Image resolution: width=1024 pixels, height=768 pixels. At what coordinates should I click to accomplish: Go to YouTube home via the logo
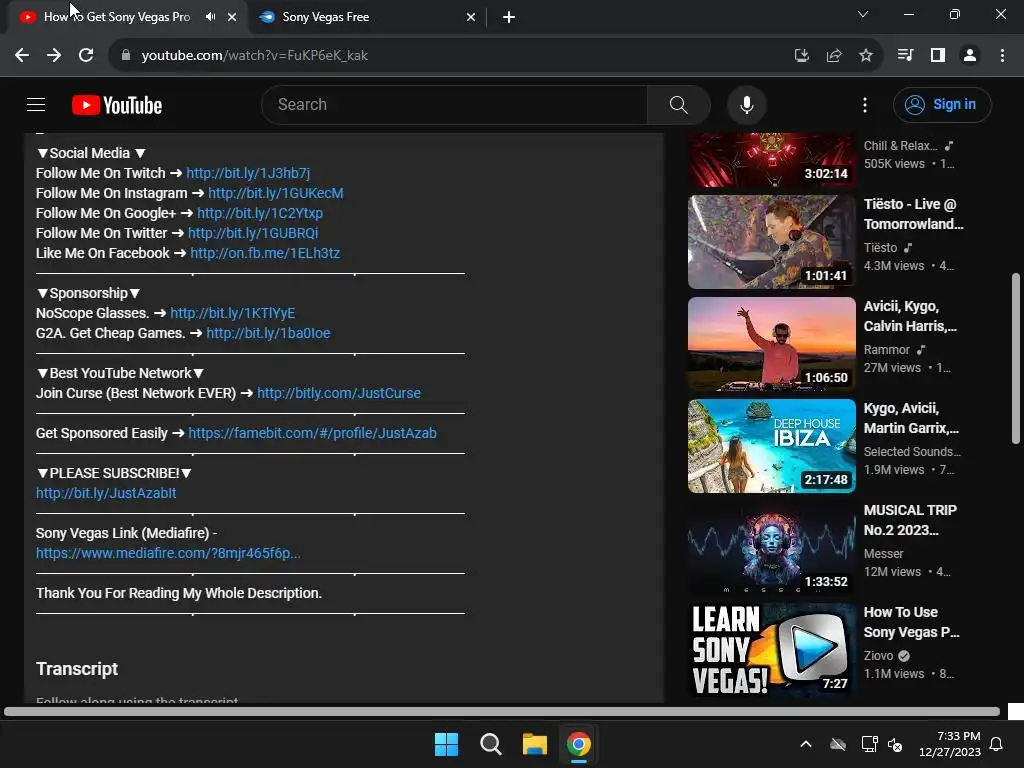[117, 105]
